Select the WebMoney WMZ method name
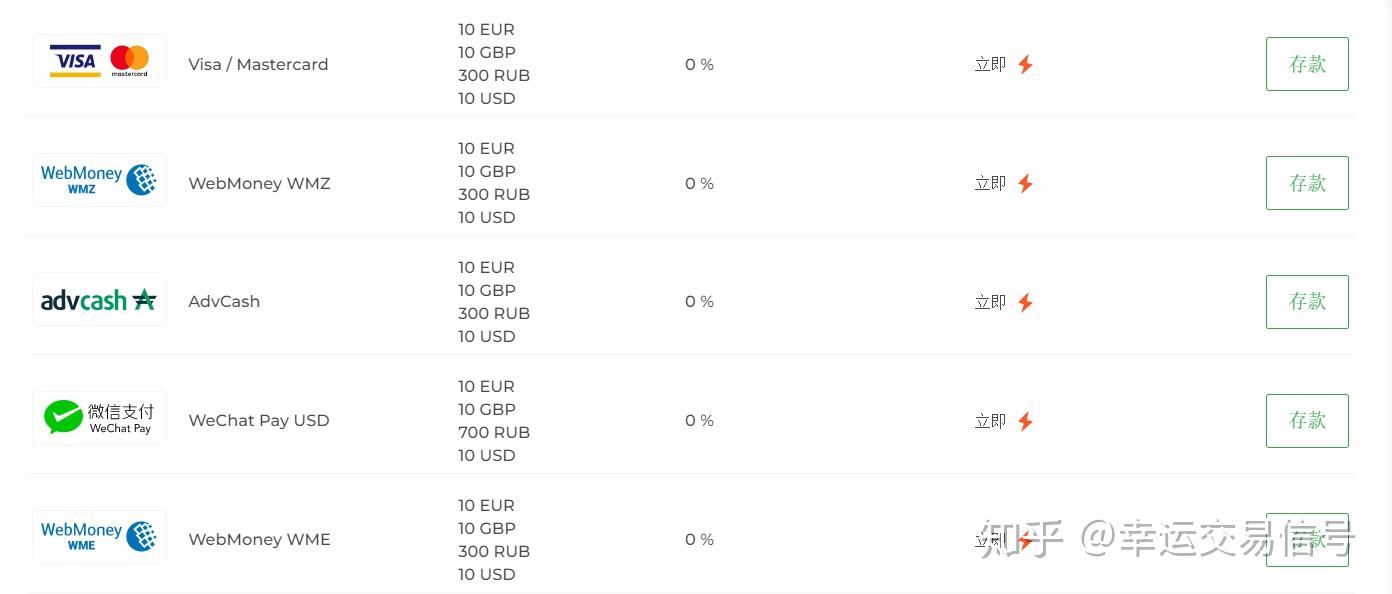The width and height of the screenshot is (1392, 594). pyautogui.click(x=259, y=183)
